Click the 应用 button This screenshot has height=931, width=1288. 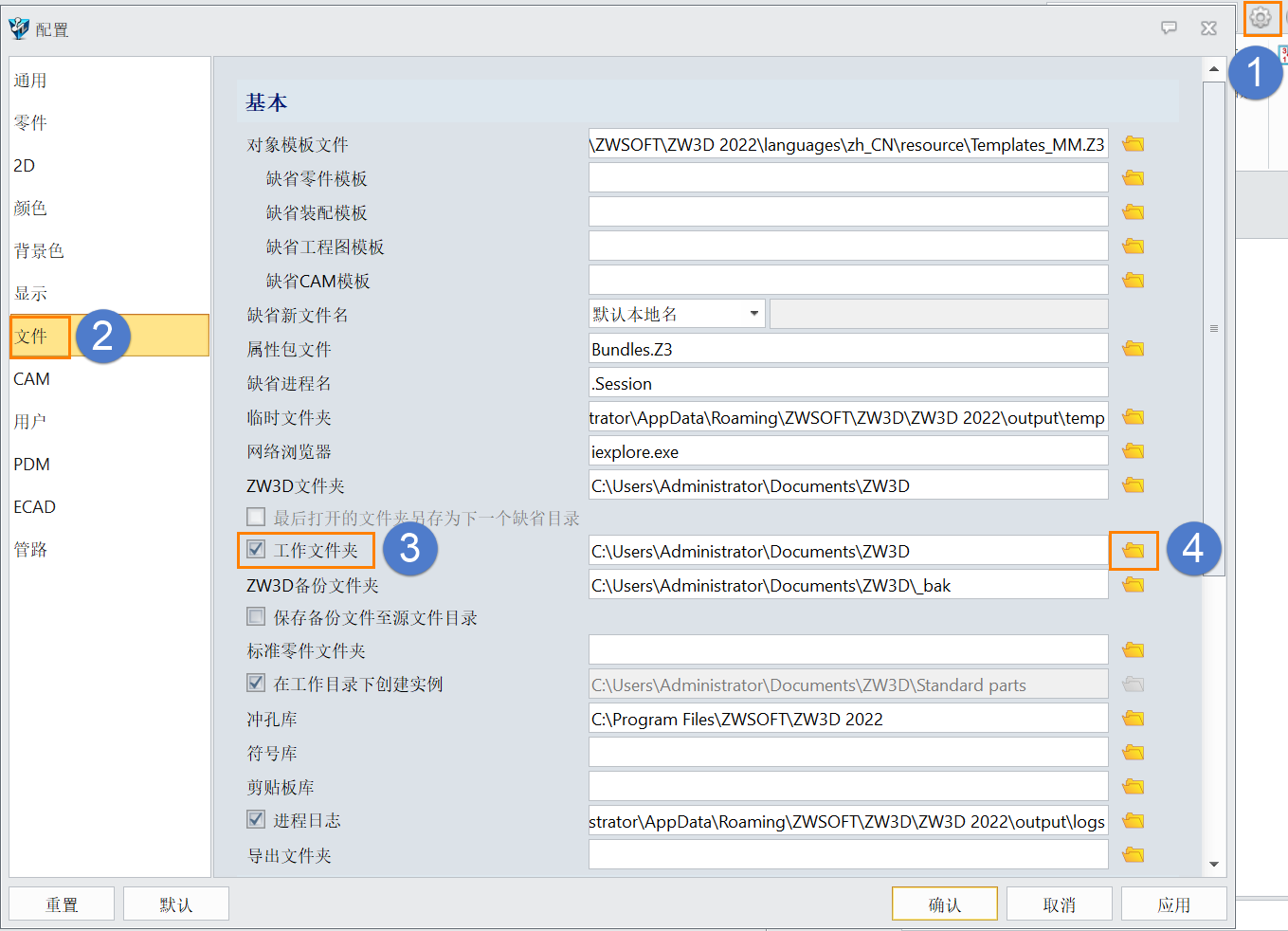1174,904
